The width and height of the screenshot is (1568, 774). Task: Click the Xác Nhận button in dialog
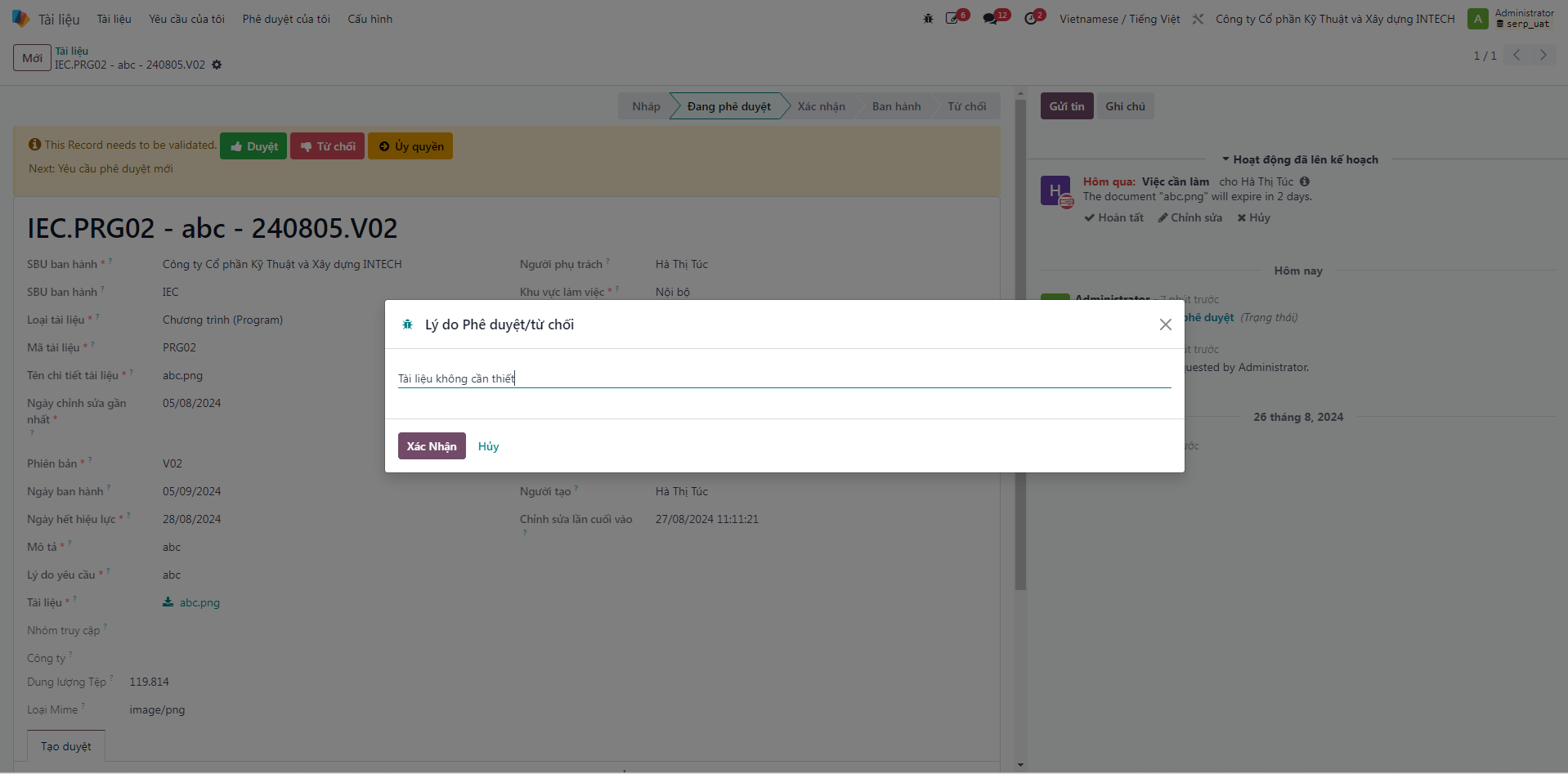pos(432,446)
